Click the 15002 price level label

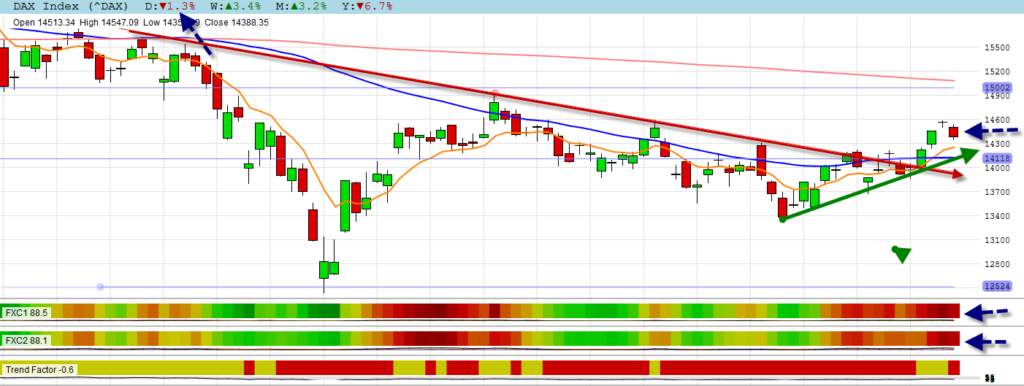997,88
